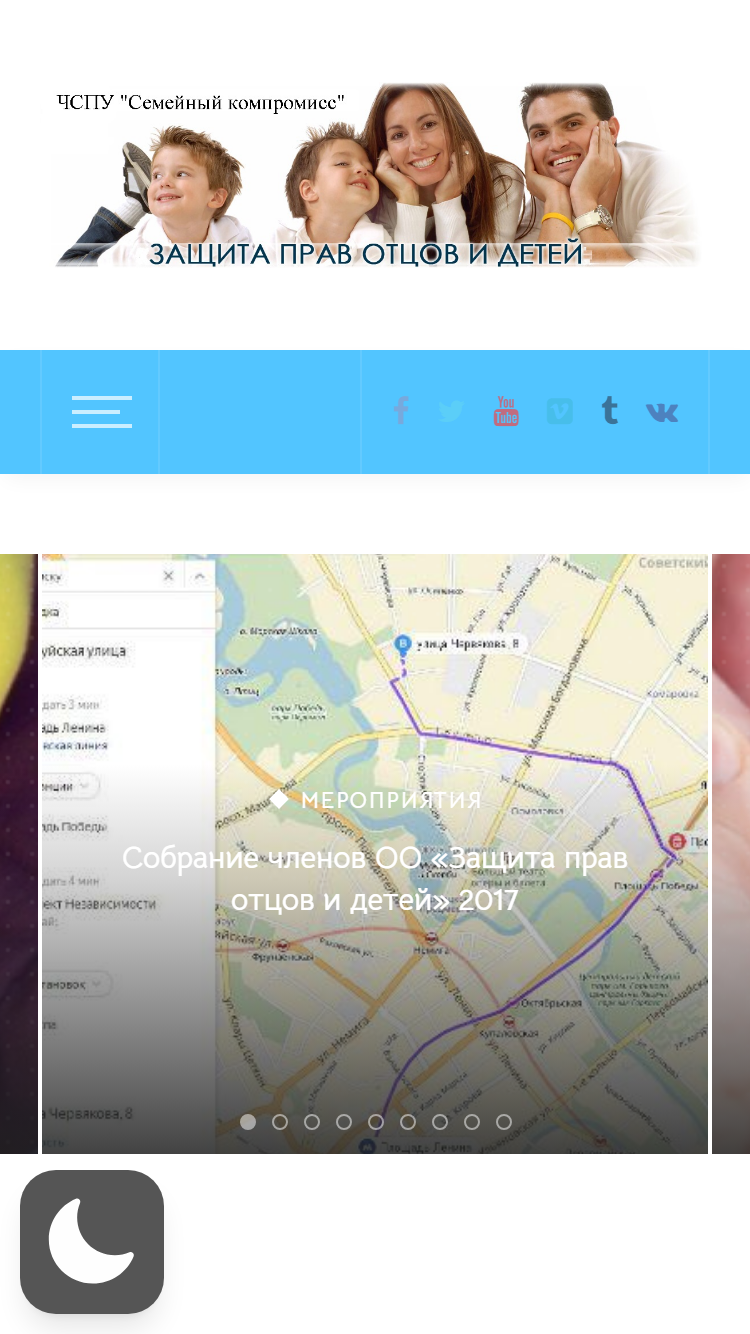Screen dimensions: 750x1334
Task: Open the VK social icon
Action: [x=662, y=412]
